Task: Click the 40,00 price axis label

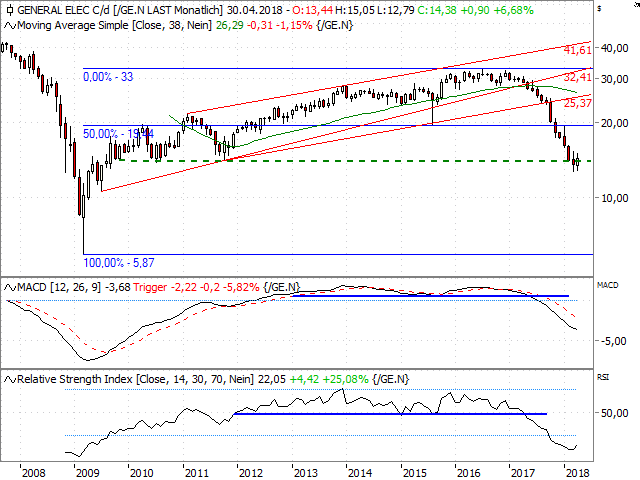Action: [614, 48]
